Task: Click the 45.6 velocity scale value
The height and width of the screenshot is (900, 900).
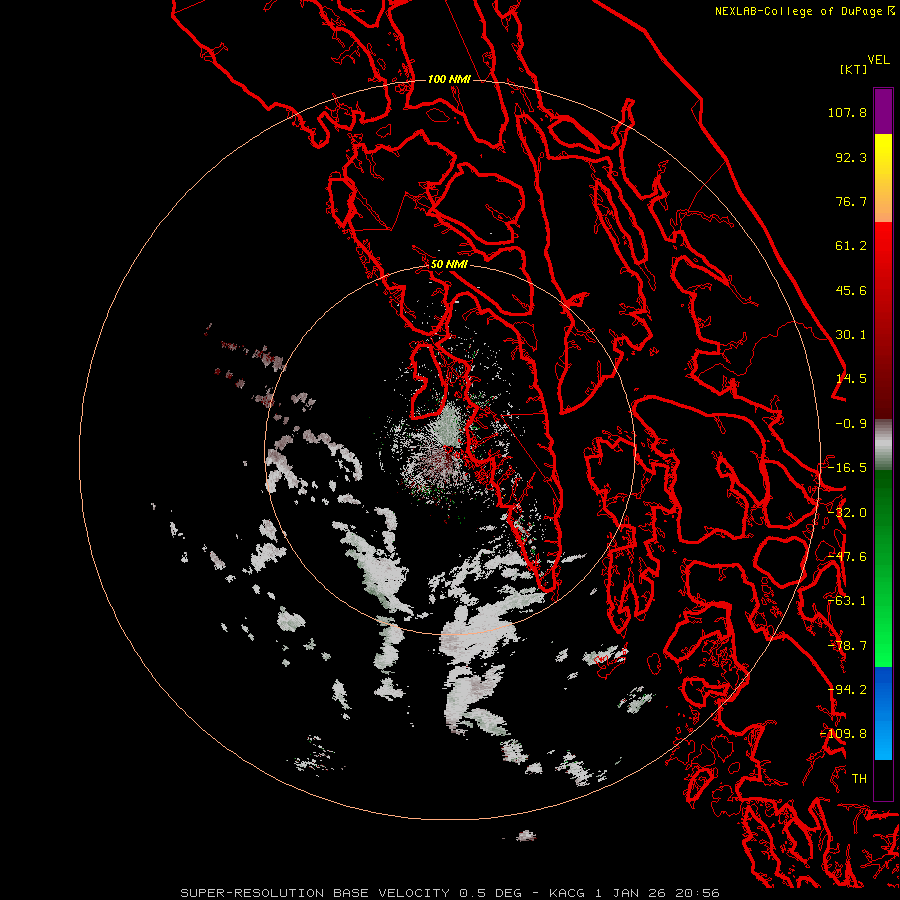Action: [x=851, y=290]
